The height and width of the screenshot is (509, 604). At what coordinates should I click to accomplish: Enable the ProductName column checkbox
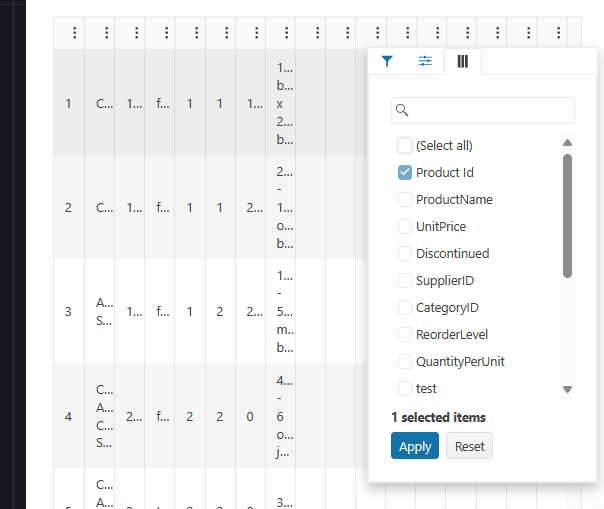click(x=405, y=200)
